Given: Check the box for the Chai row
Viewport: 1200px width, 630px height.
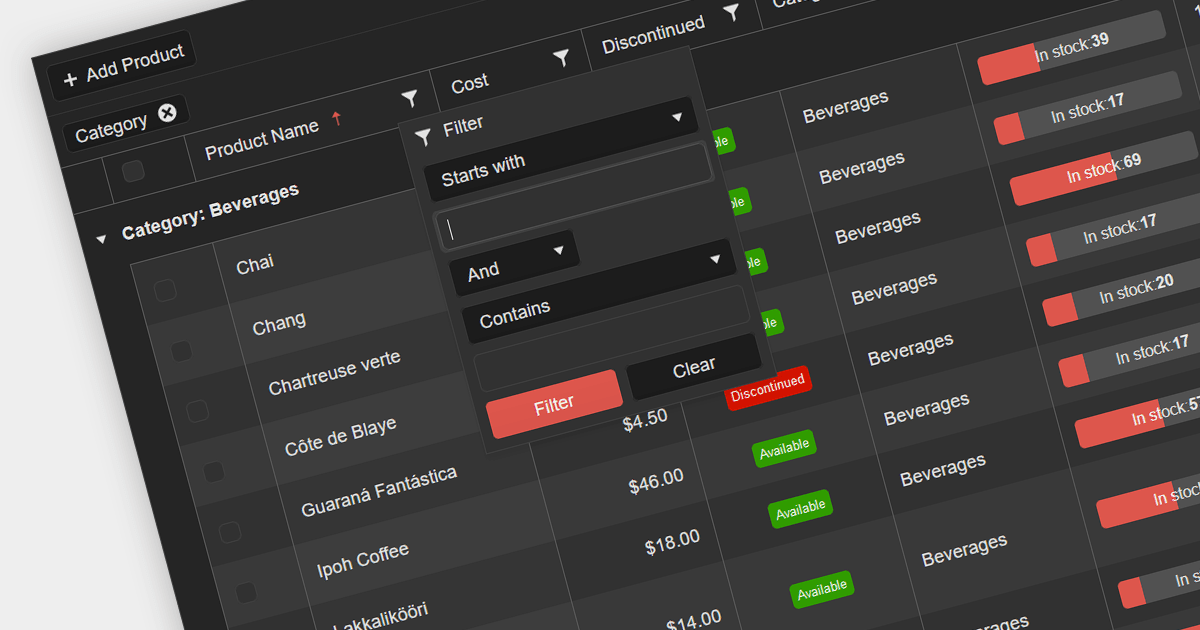Looking at the screenshot, I should (165, 291).
